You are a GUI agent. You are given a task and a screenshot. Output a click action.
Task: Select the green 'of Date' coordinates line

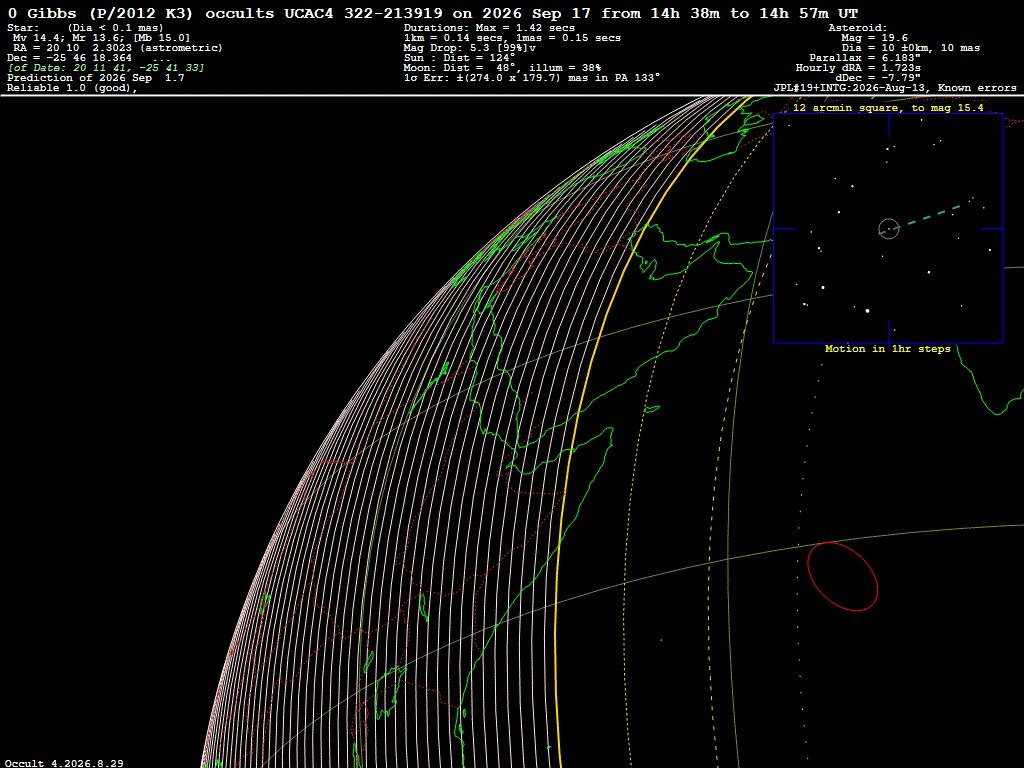coord(106,68)
